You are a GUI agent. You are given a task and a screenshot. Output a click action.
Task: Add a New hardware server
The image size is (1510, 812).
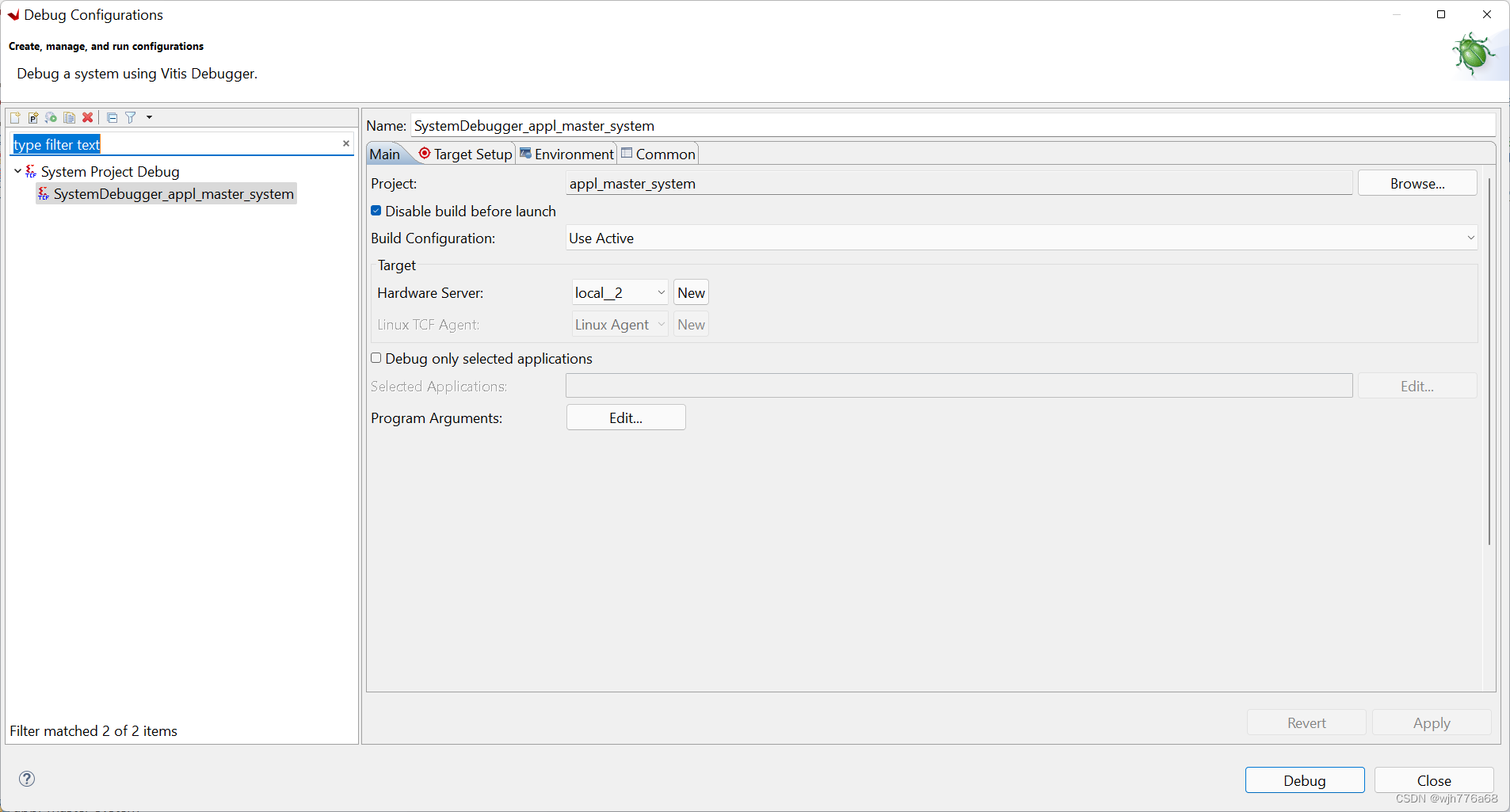[691, 292]
